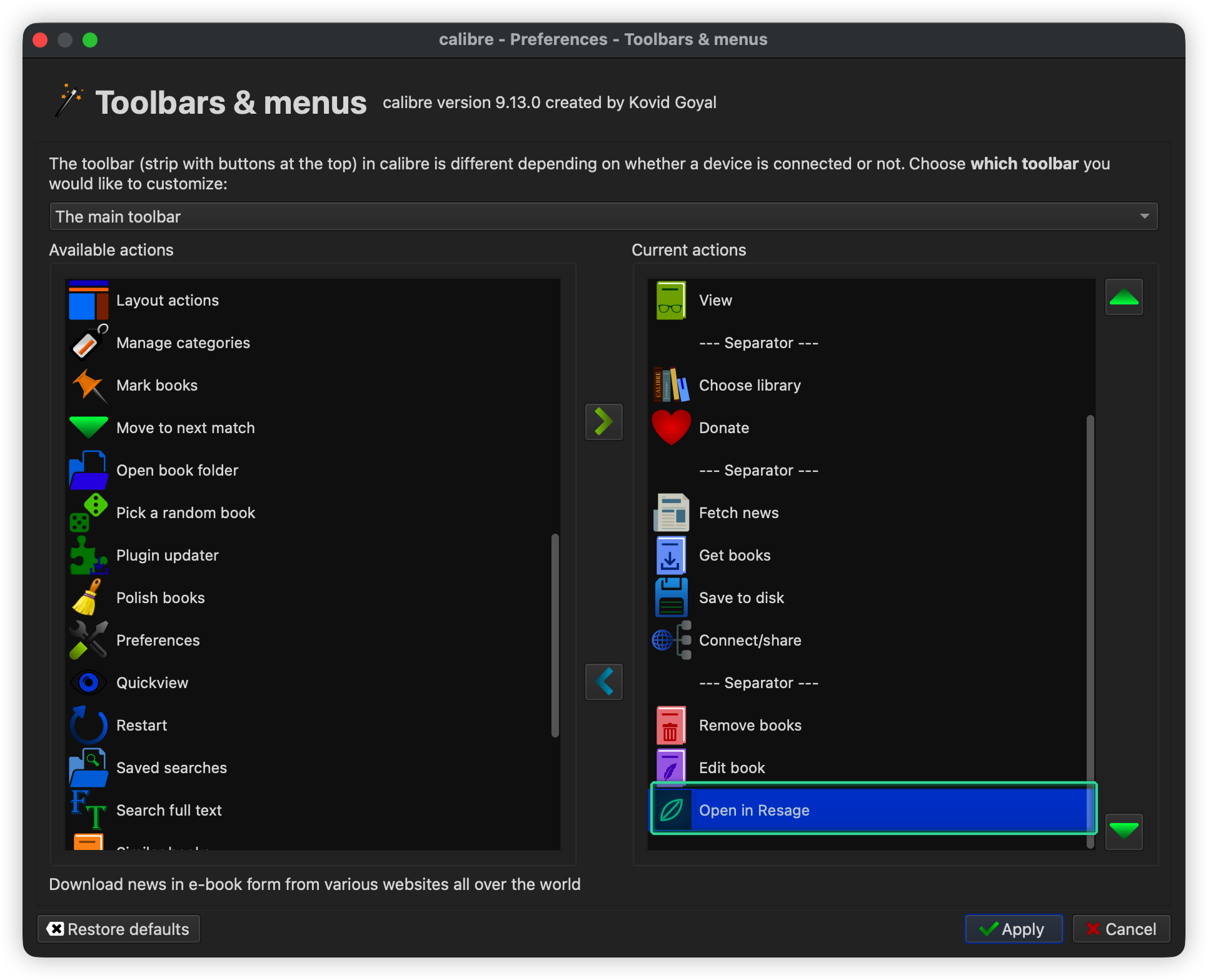Select the 'Remove books' row text
Screen dimensions: 1208x980
point(750,726)
